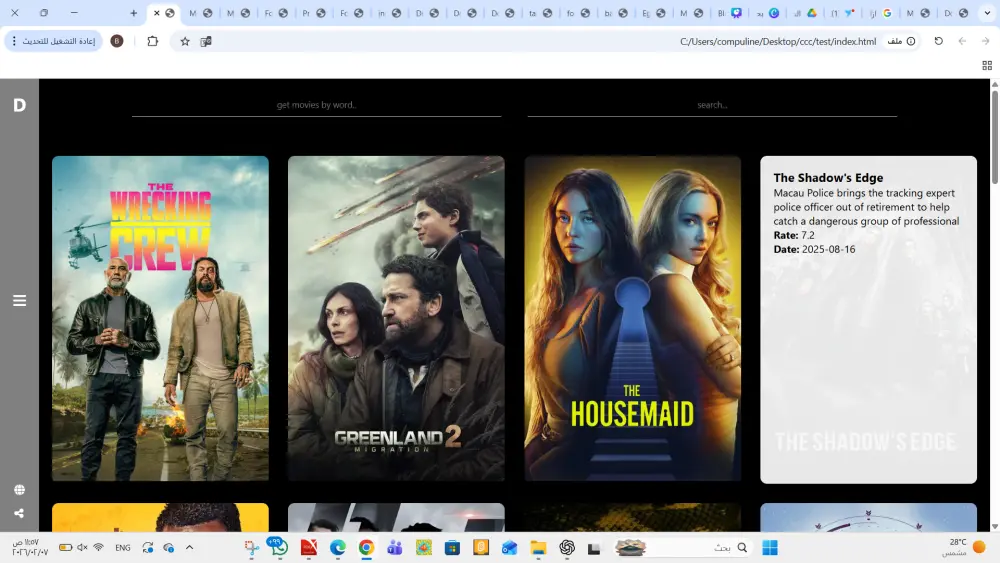1000x563 pixels.
Task: Open The Housemaid movie poster
Action: click(633, 318)
